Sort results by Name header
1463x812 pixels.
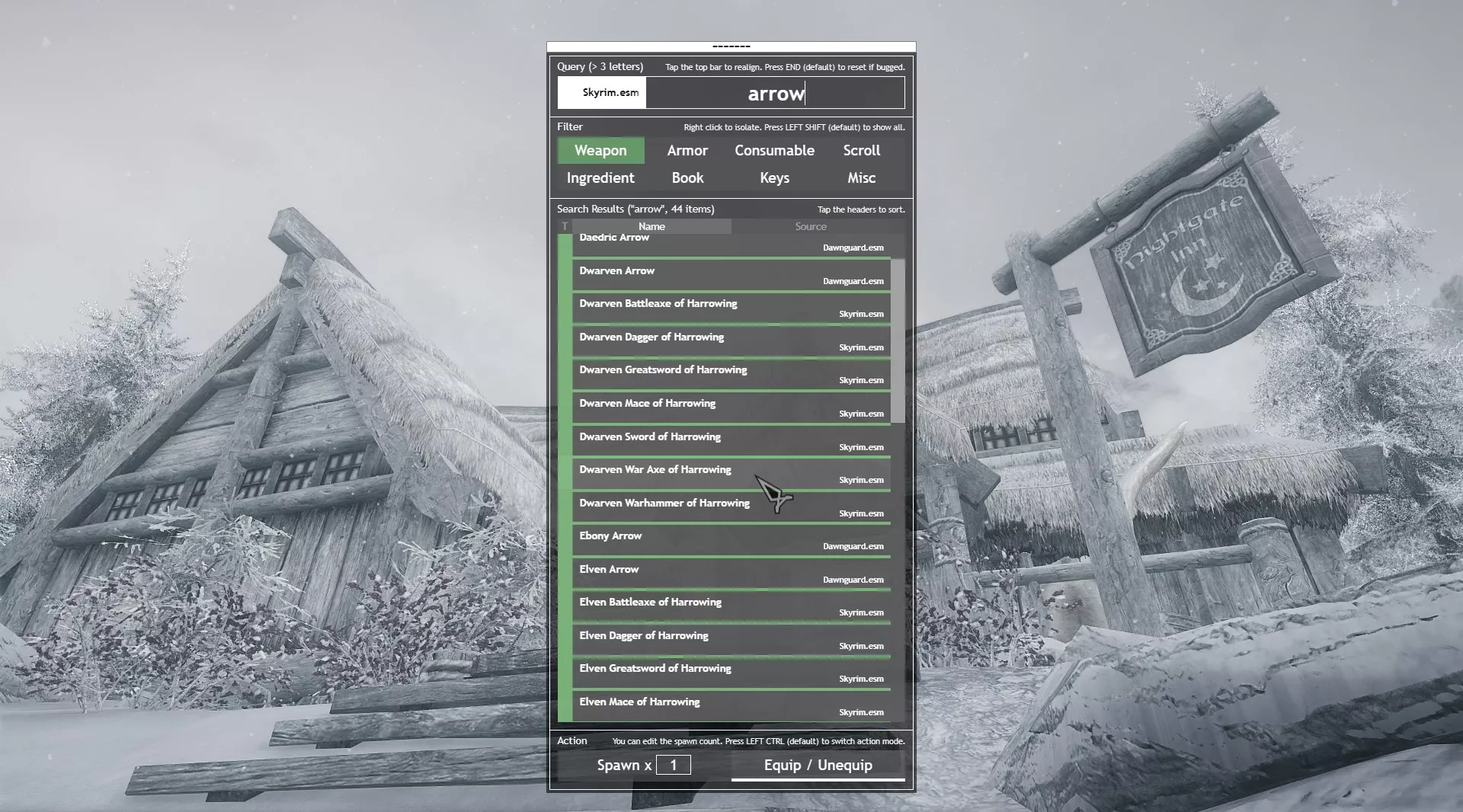tap(651, 226)
